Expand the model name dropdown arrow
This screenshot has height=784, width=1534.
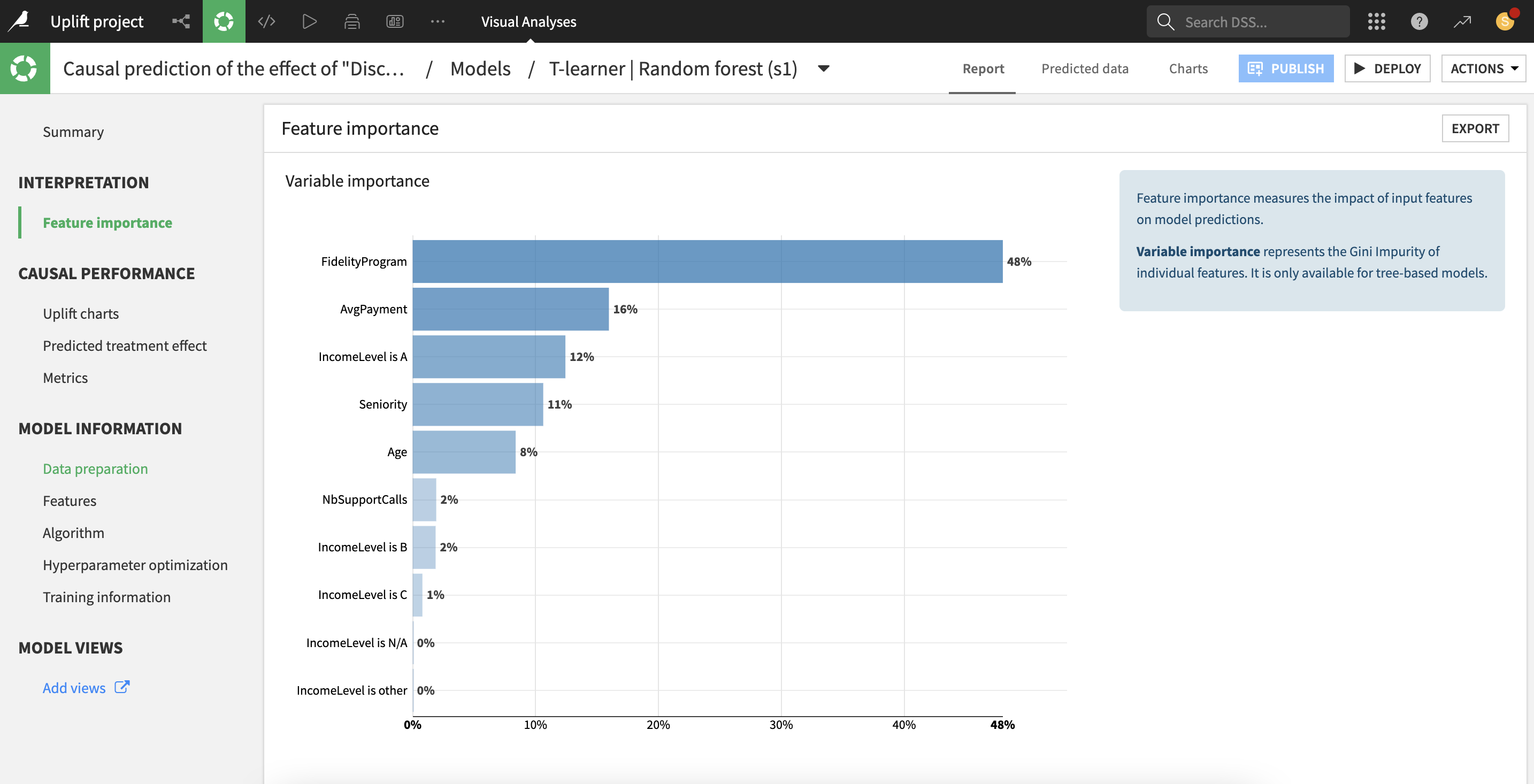pyautogui.click(x=824, y=68)
